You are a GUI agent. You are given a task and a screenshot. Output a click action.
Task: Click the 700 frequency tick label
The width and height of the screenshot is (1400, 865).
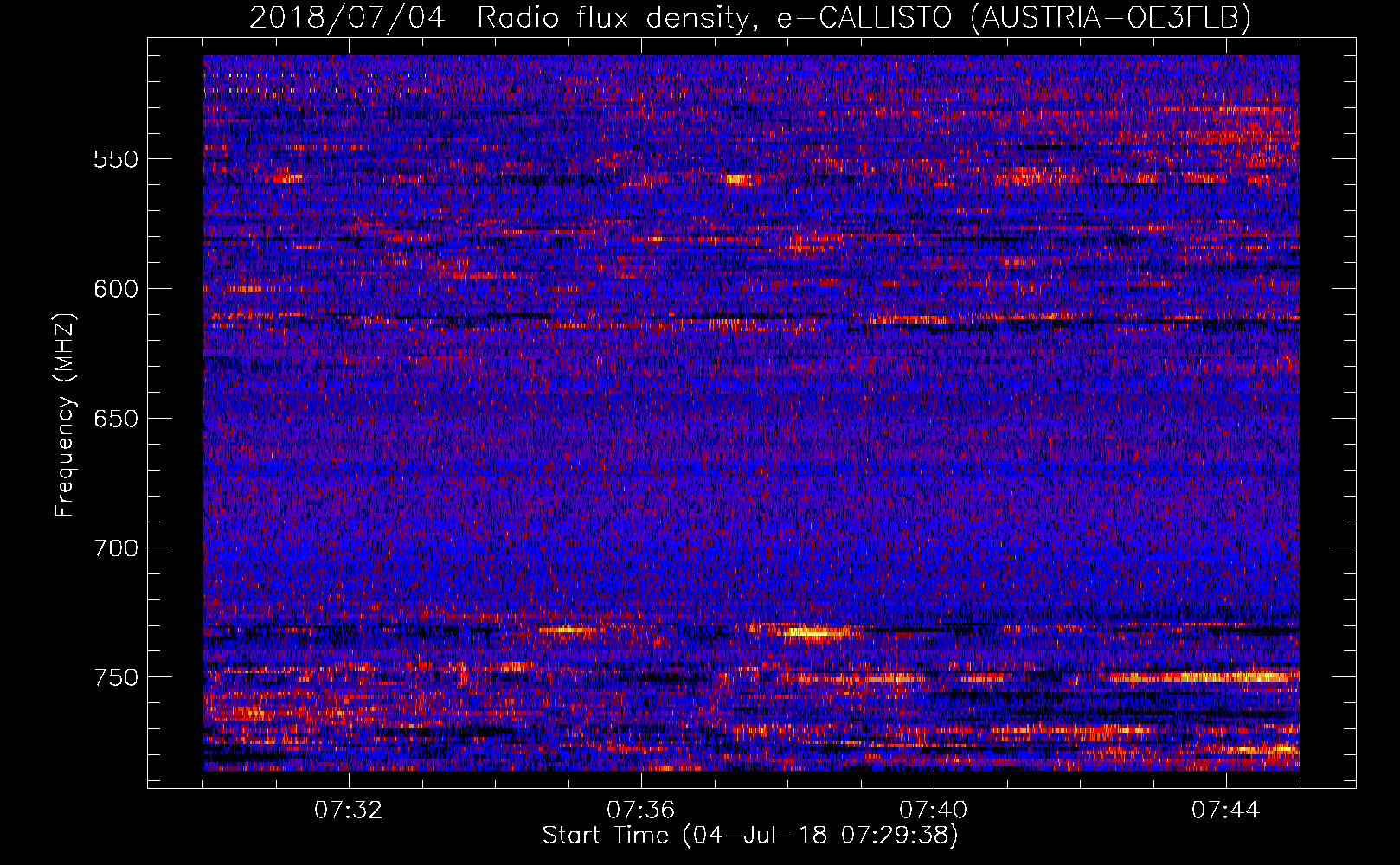[116, 548]
